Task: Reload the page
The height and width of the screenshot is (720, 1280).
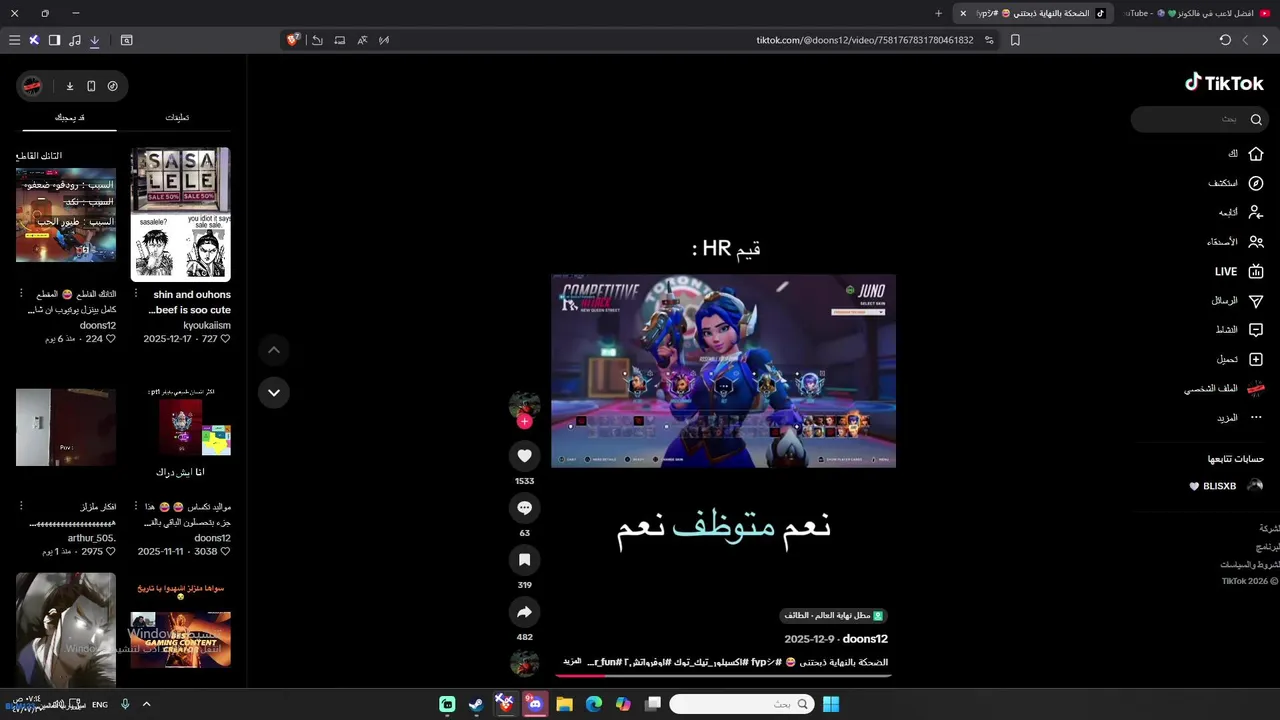Action: (x=1225, y=40)
